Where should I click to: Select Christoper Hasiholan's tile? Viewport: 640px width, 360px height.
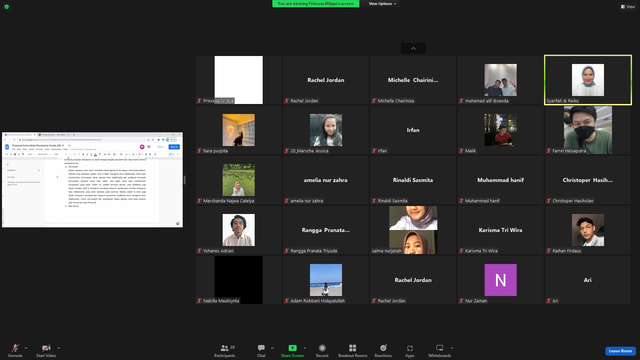click(x=588, y=180)
